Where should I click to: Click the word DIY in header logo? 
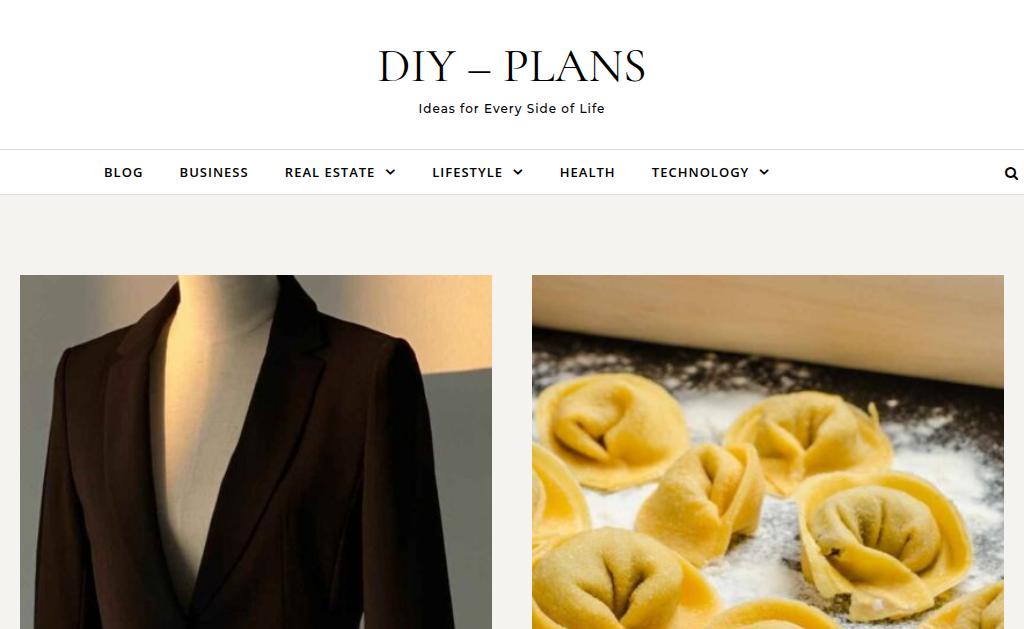pos(417,66)
